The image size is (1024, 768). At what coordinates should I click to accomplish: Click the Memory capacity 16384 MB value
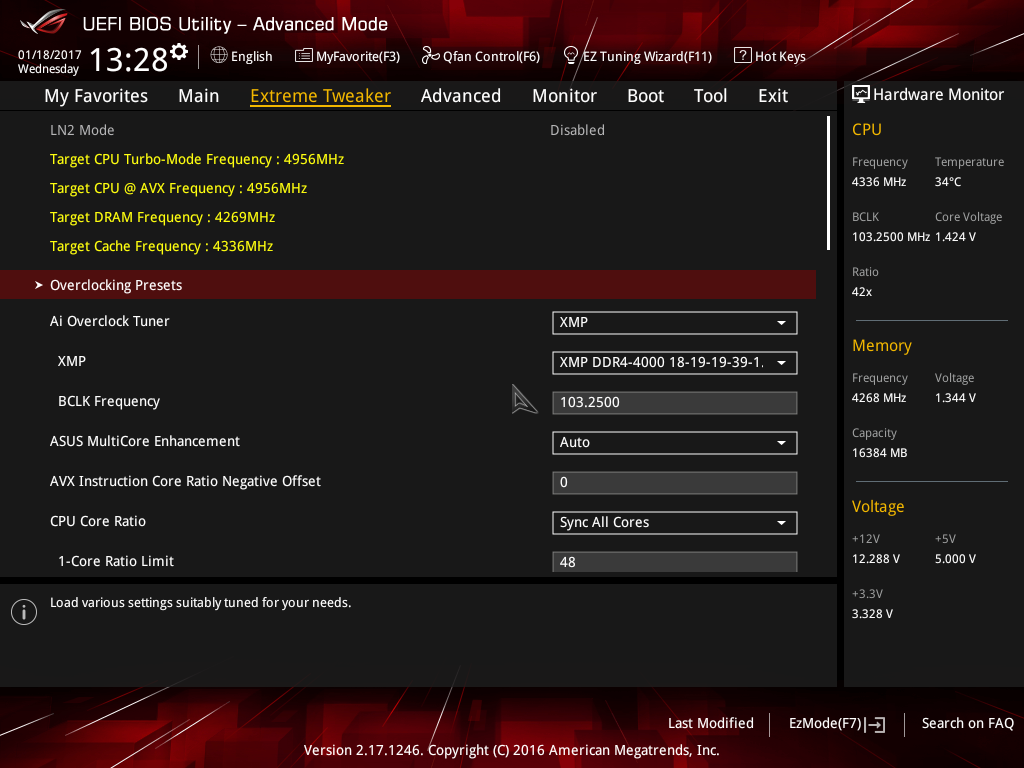tap(880, 453)
